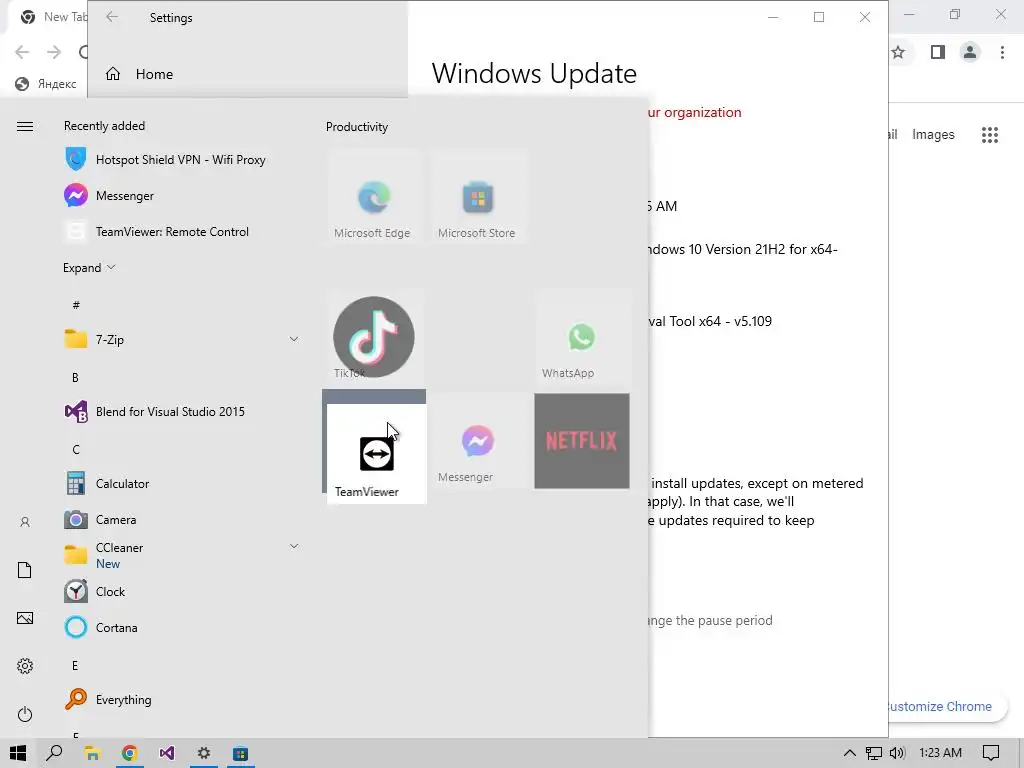The height and width of the screenshot is (768, 1024).
Task: Open taskbar Search
Action: [x=54, y=753]
